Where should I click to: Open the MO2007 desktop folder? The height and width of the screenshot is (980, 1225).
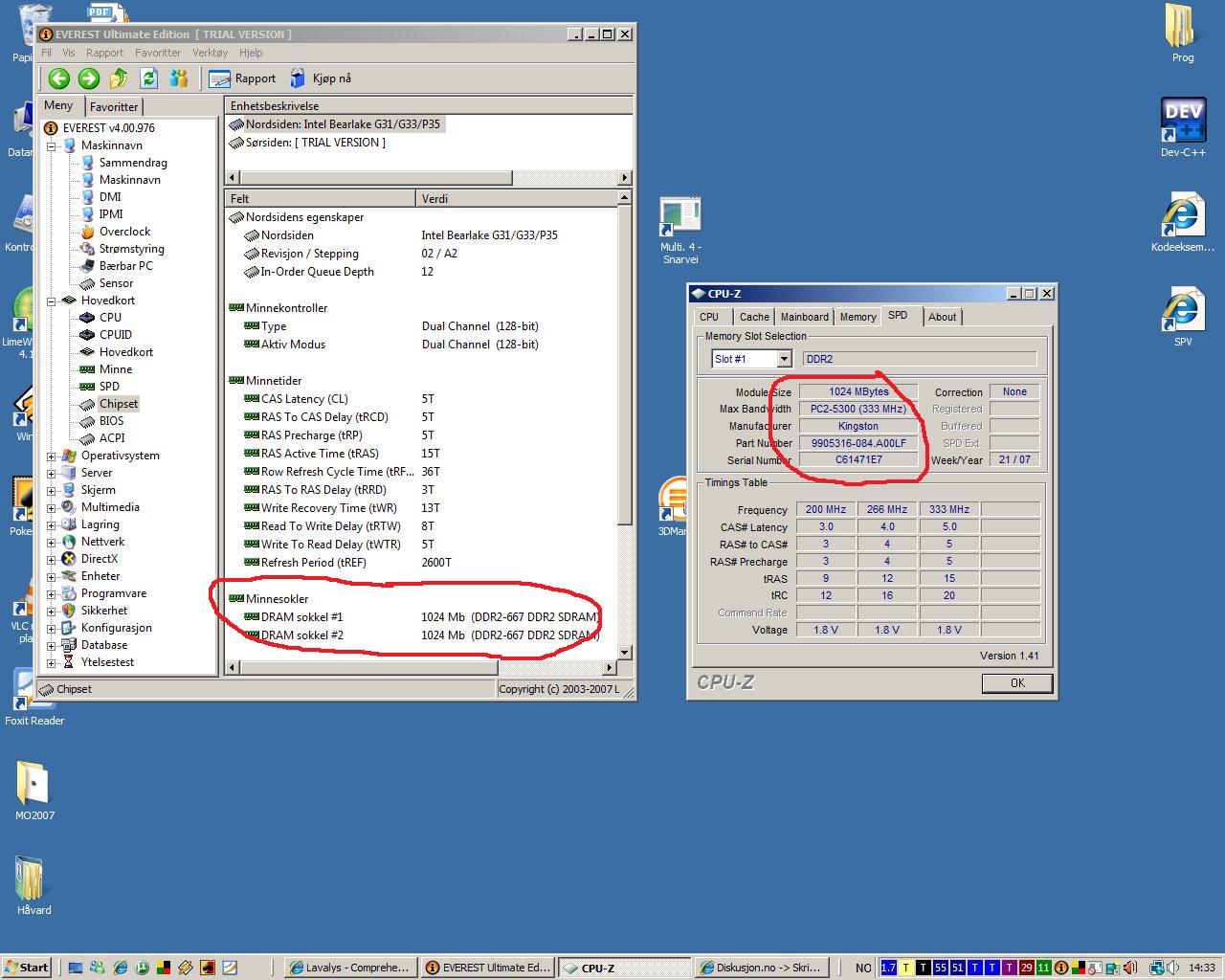tap(34, 791)
